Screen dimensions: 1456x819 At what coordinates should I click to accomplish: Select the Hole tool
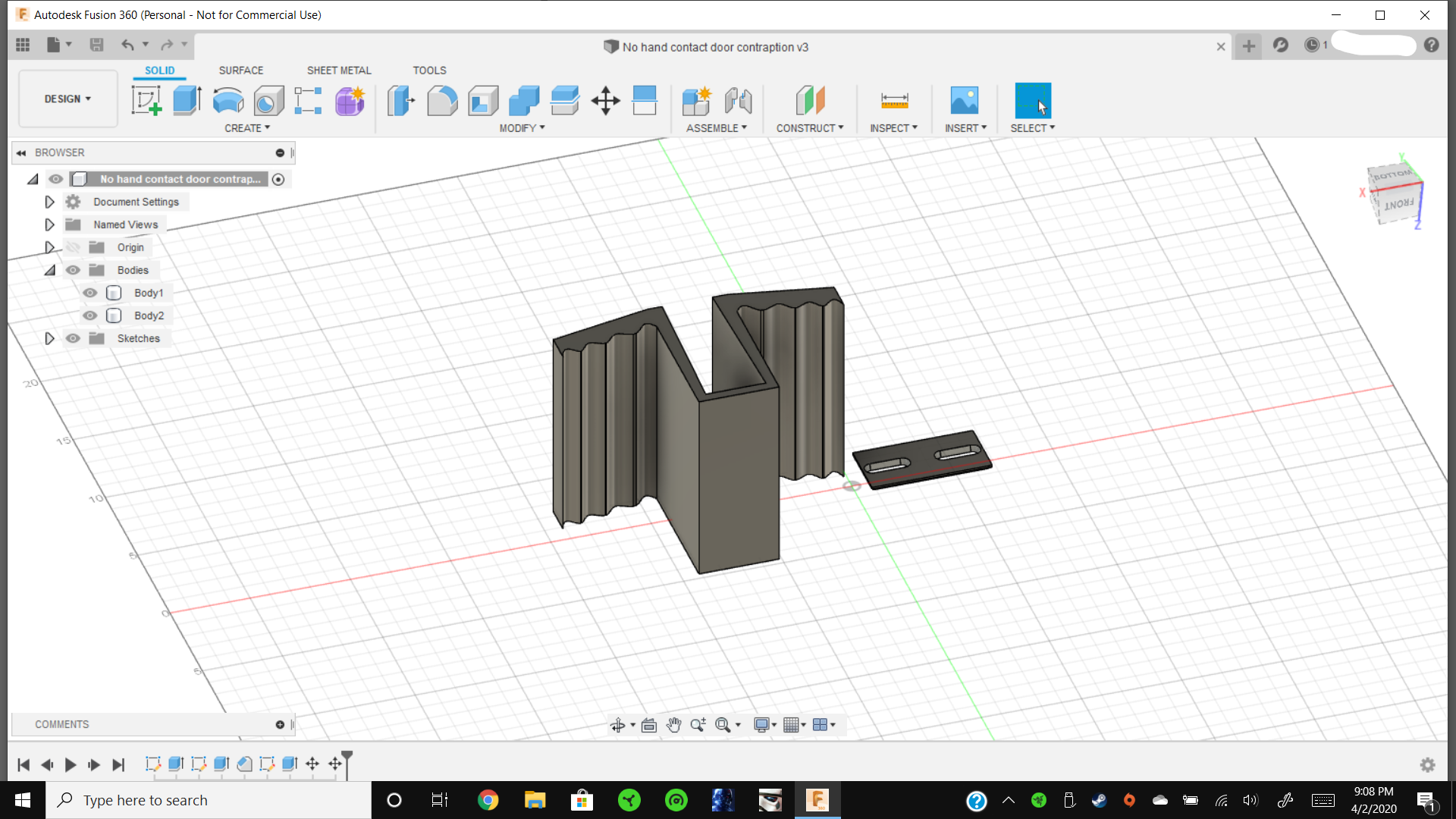(268, 100)
